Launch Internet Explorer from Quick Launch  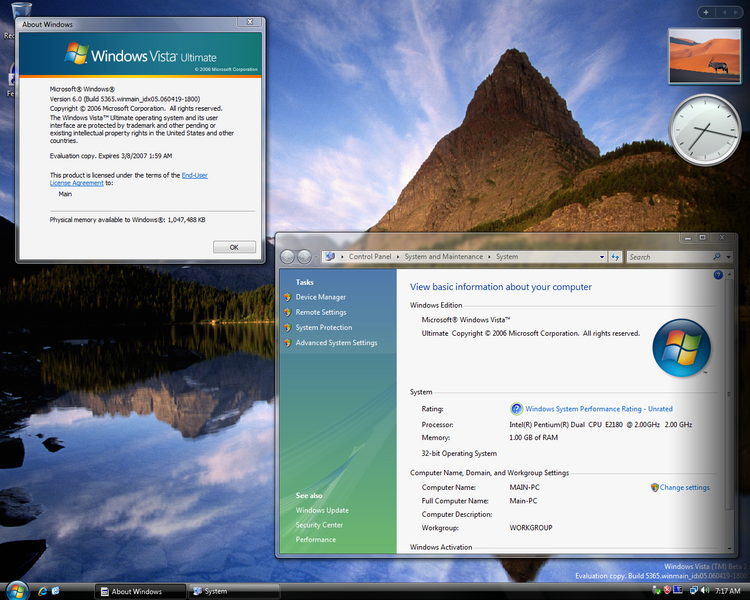(x=43, y=591)
